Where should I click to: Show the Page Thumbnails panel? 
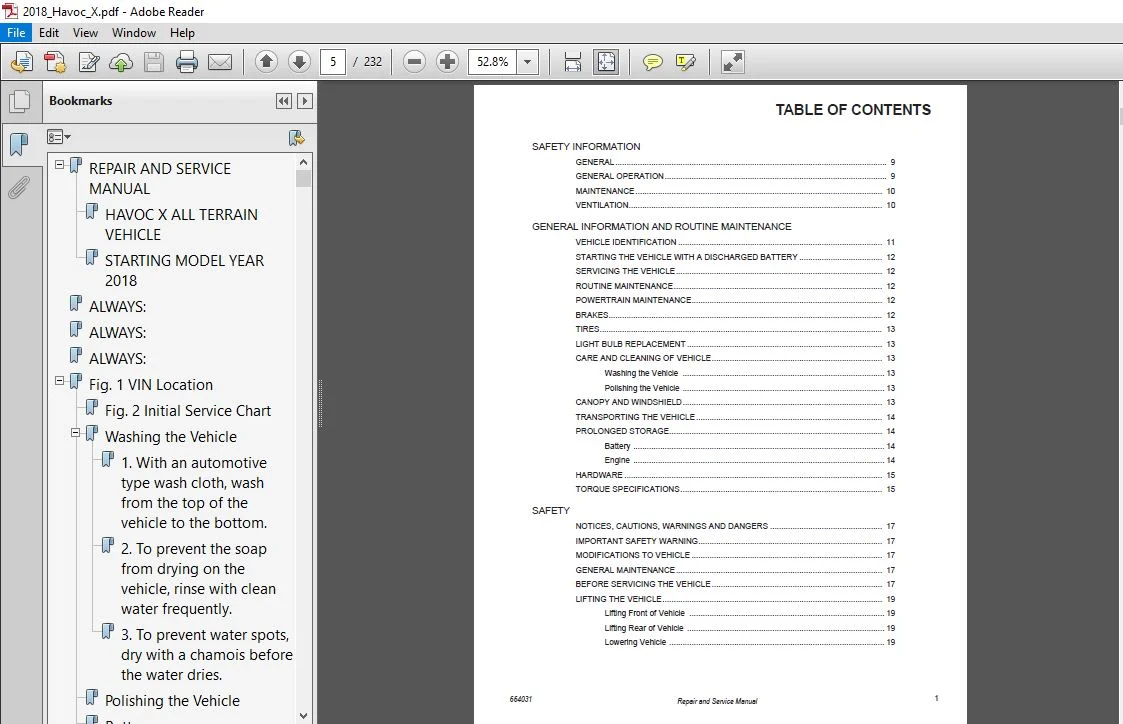tap(19, 101)
